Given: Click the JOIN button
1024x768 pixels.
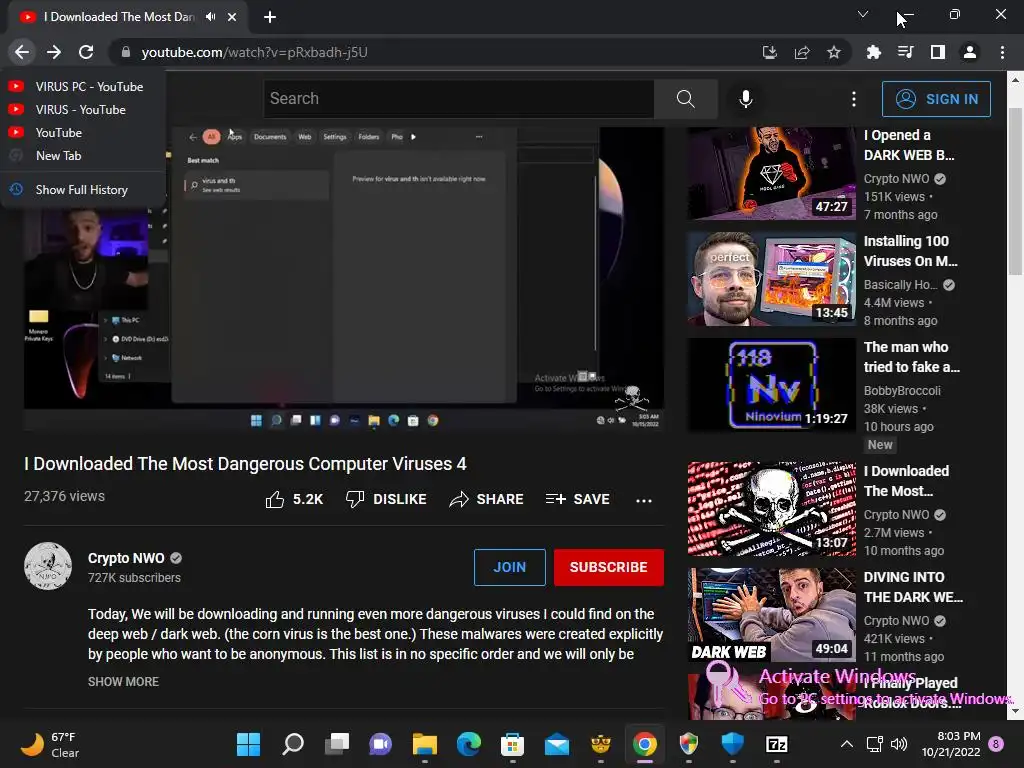Looking at the screenshot, I should [x=509, y=567].
